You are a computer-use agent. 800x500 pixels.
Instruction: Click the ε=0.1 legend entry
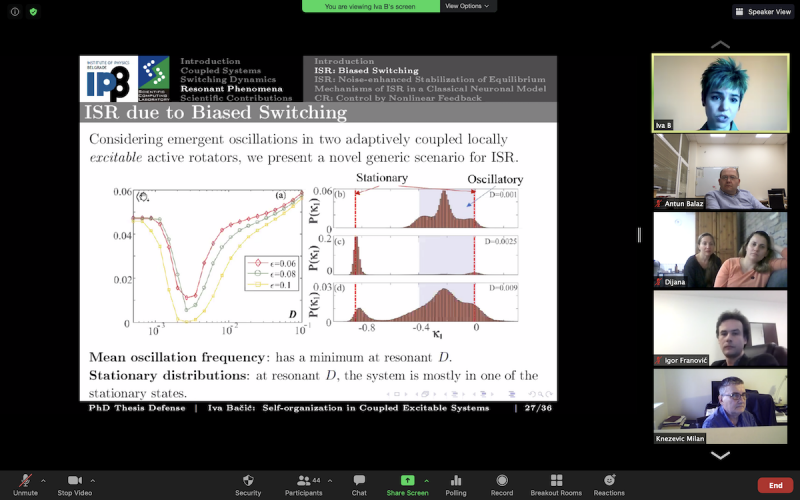269,285
